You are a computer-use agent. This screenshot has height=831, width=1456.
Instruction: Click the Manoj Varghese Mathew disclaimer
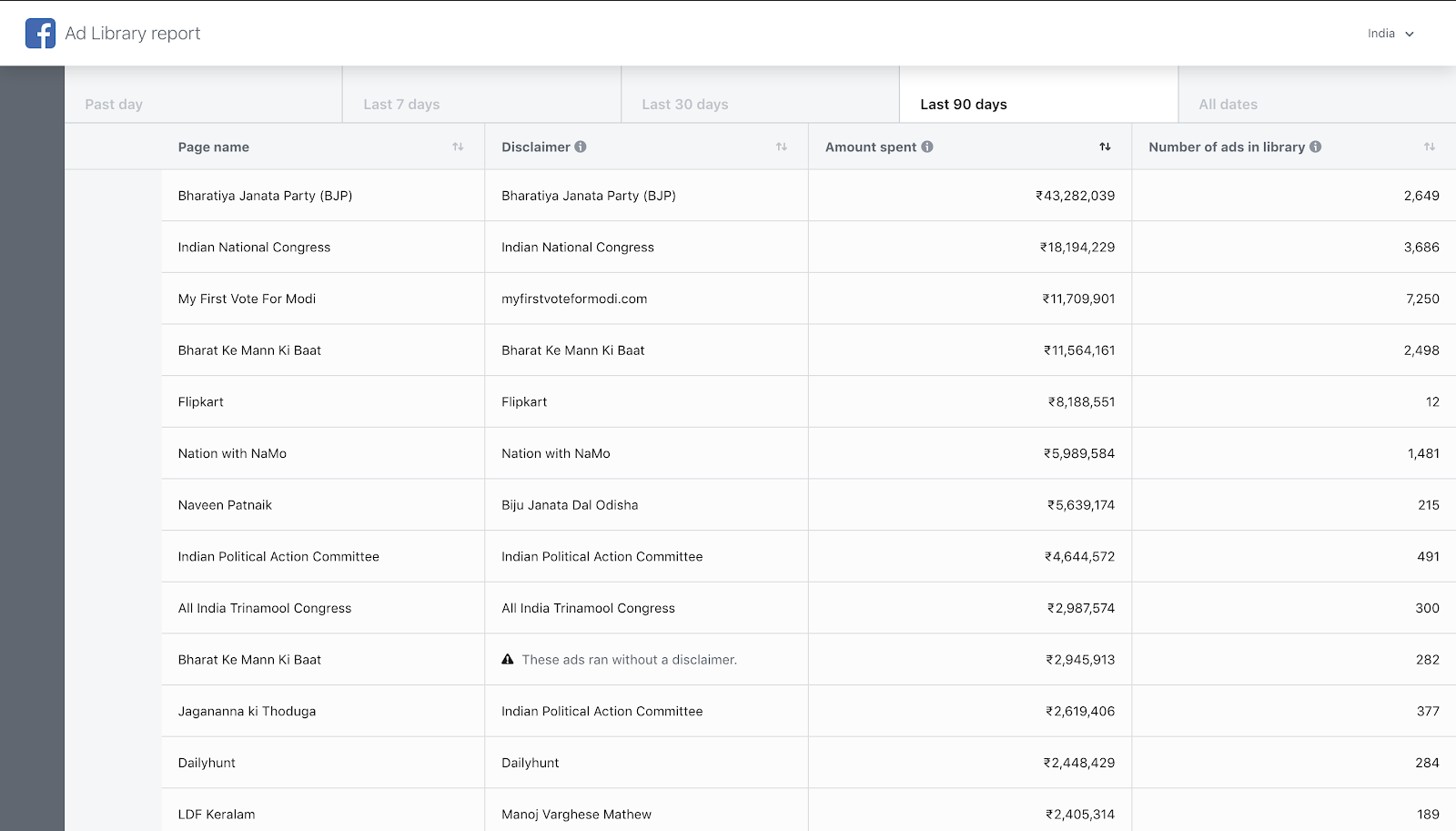click(577, 815)
